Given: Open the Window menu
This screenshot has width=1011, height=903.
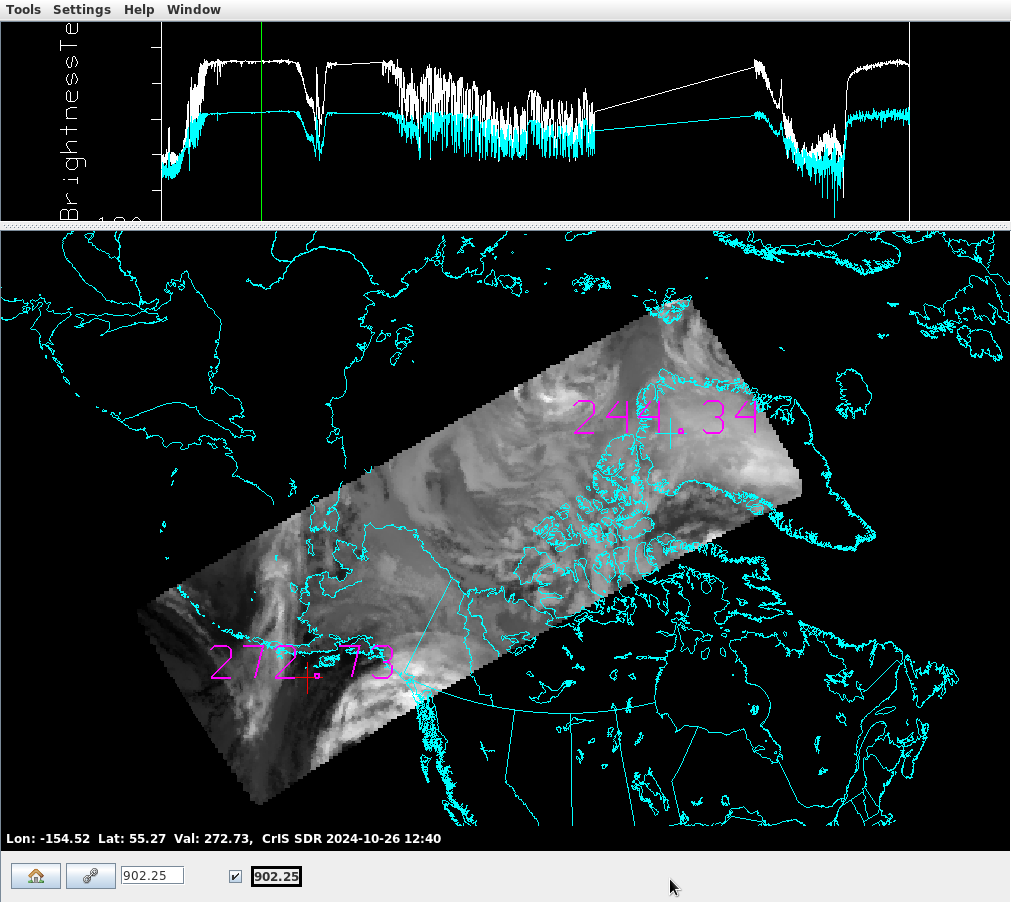Looking at the screenshot, I should pyautogui.click(x=194, y=9).
